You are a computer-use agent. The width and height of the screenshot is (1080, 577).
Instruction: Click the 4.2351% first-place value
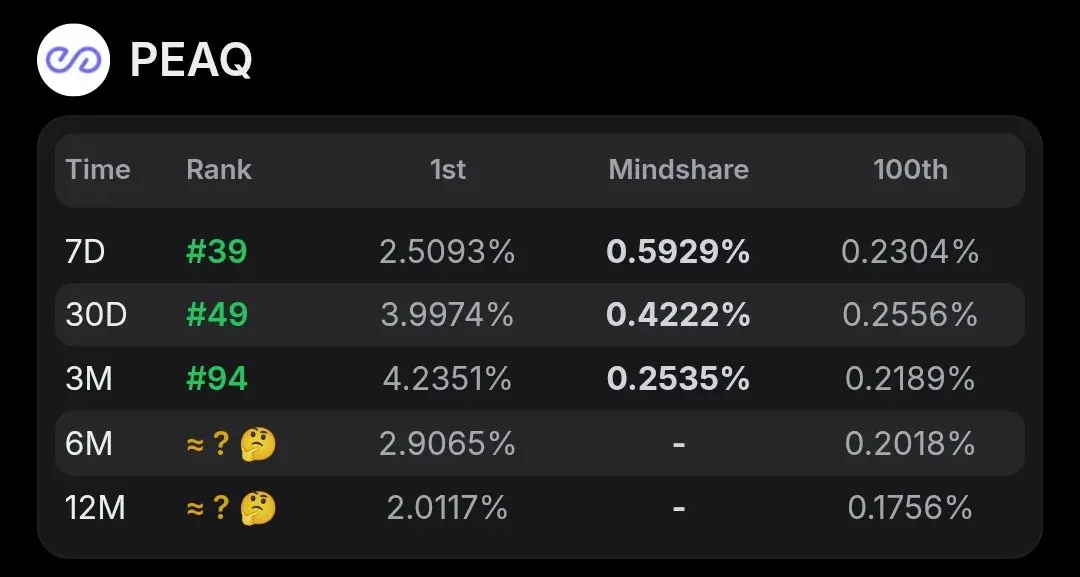tap(448, 379)
